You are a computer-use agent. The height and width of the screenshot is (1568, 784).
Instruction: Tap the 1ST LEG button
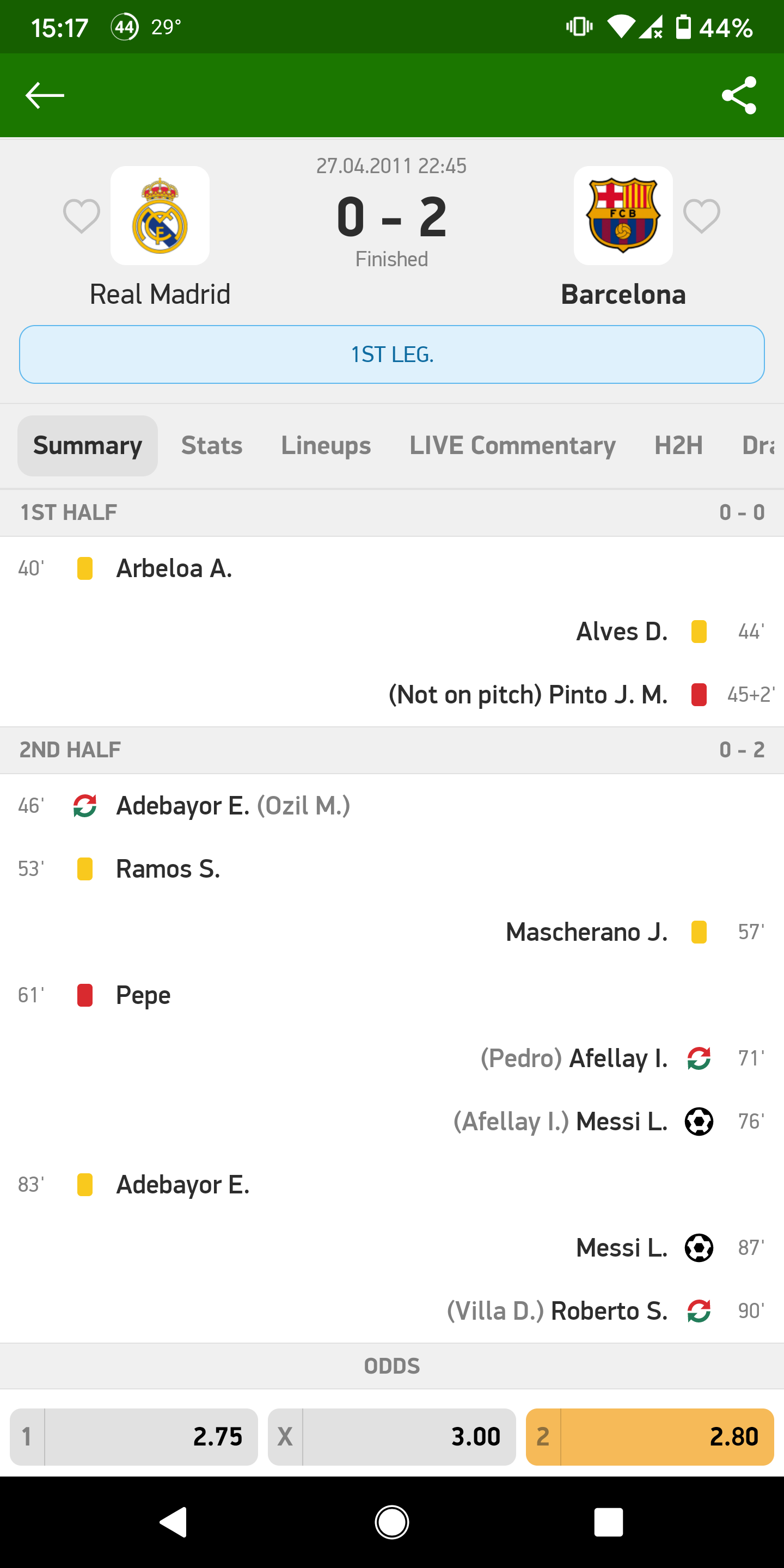(x=392, y=354)
